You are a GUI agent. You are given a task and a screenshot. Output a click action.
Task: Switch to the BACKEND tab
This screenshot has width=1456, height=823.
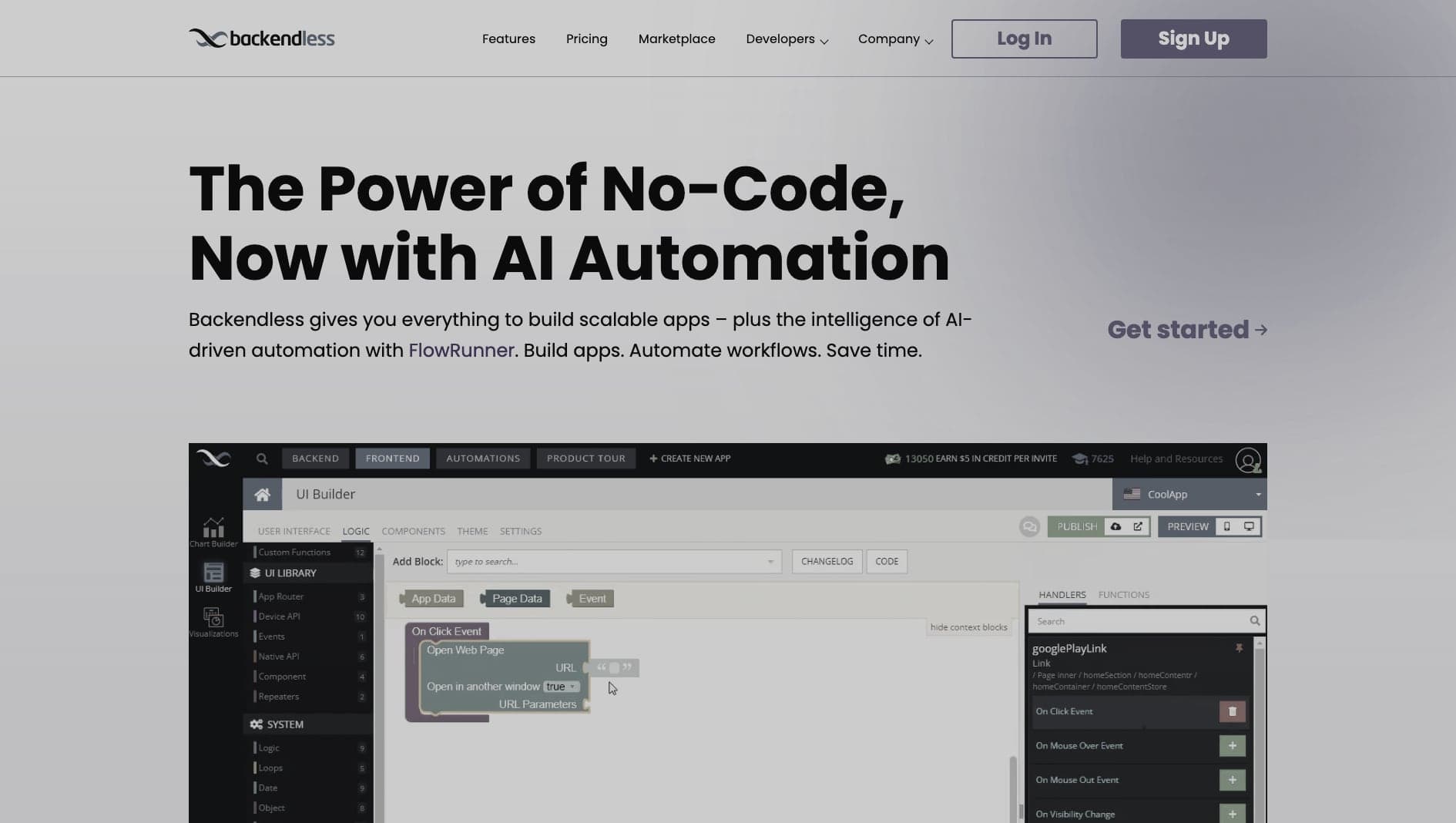point(315,459)
